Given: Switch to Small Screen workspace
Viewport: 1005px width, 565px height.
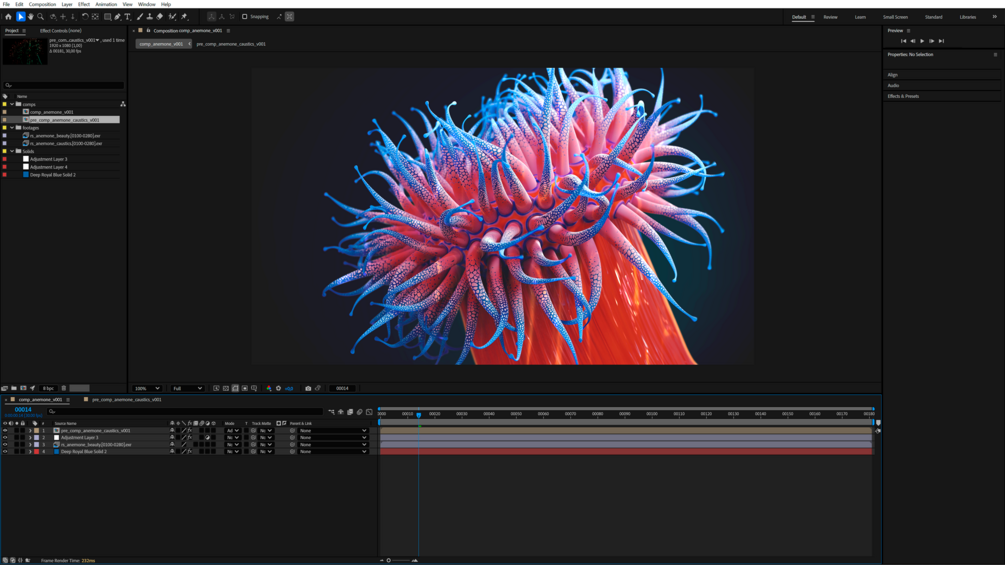Looking at the screenshot, I should click(x=895, y=17).
